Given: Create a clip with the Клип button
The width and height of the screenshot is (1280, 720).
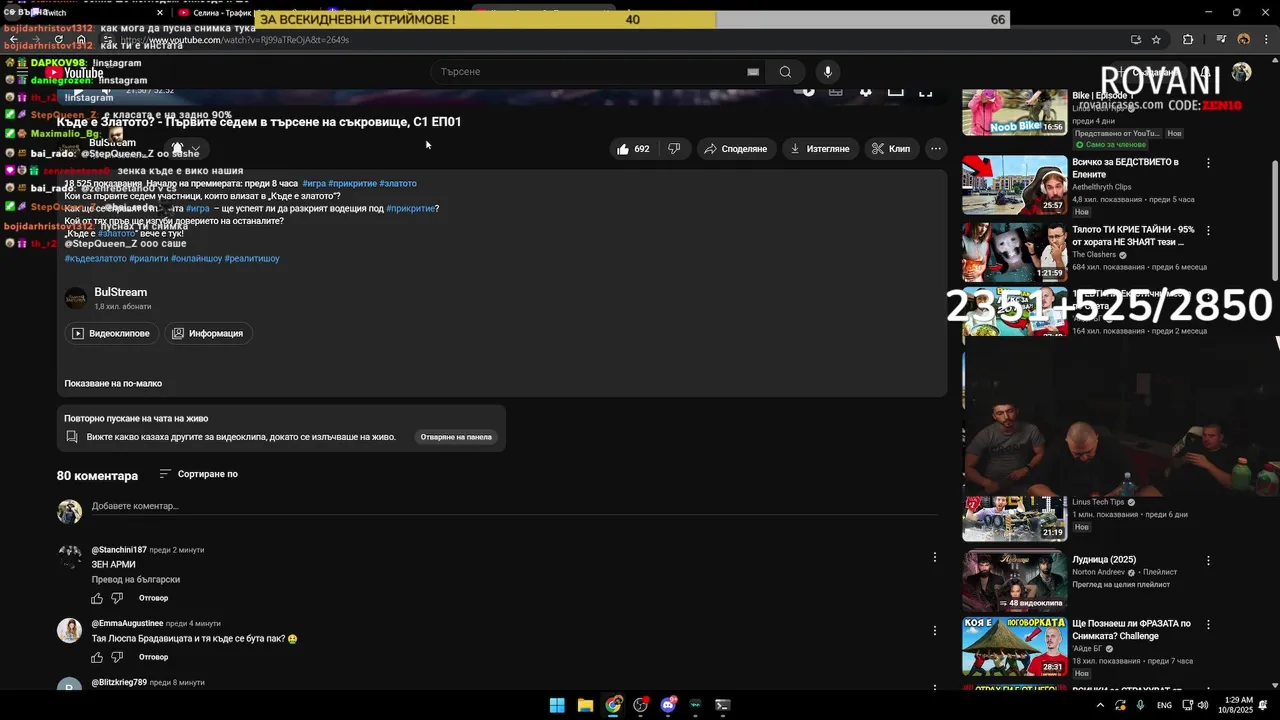Looking at the screenshot, I should 891,149.
